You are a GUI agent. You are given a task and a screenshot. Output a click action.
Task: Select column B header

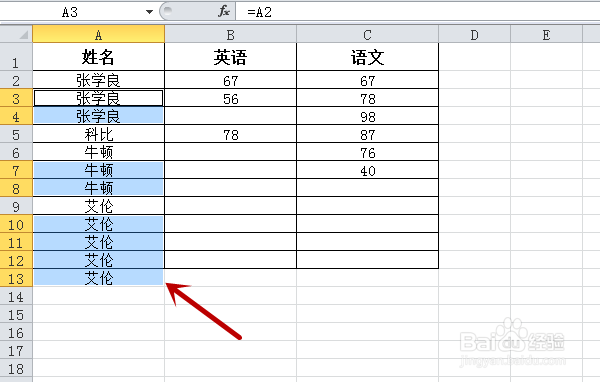[230, 34]
